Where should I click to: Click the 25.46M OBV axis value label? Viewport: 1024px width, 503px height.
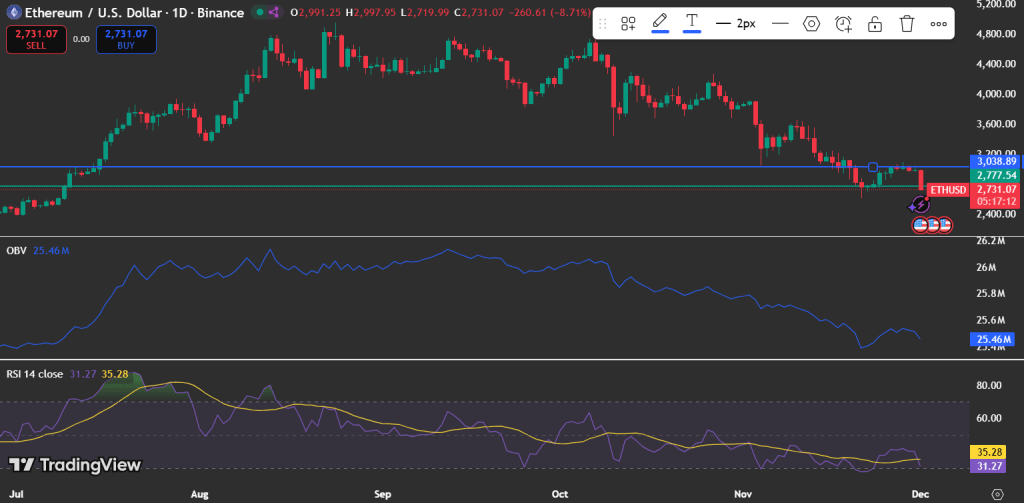(992, 339)
